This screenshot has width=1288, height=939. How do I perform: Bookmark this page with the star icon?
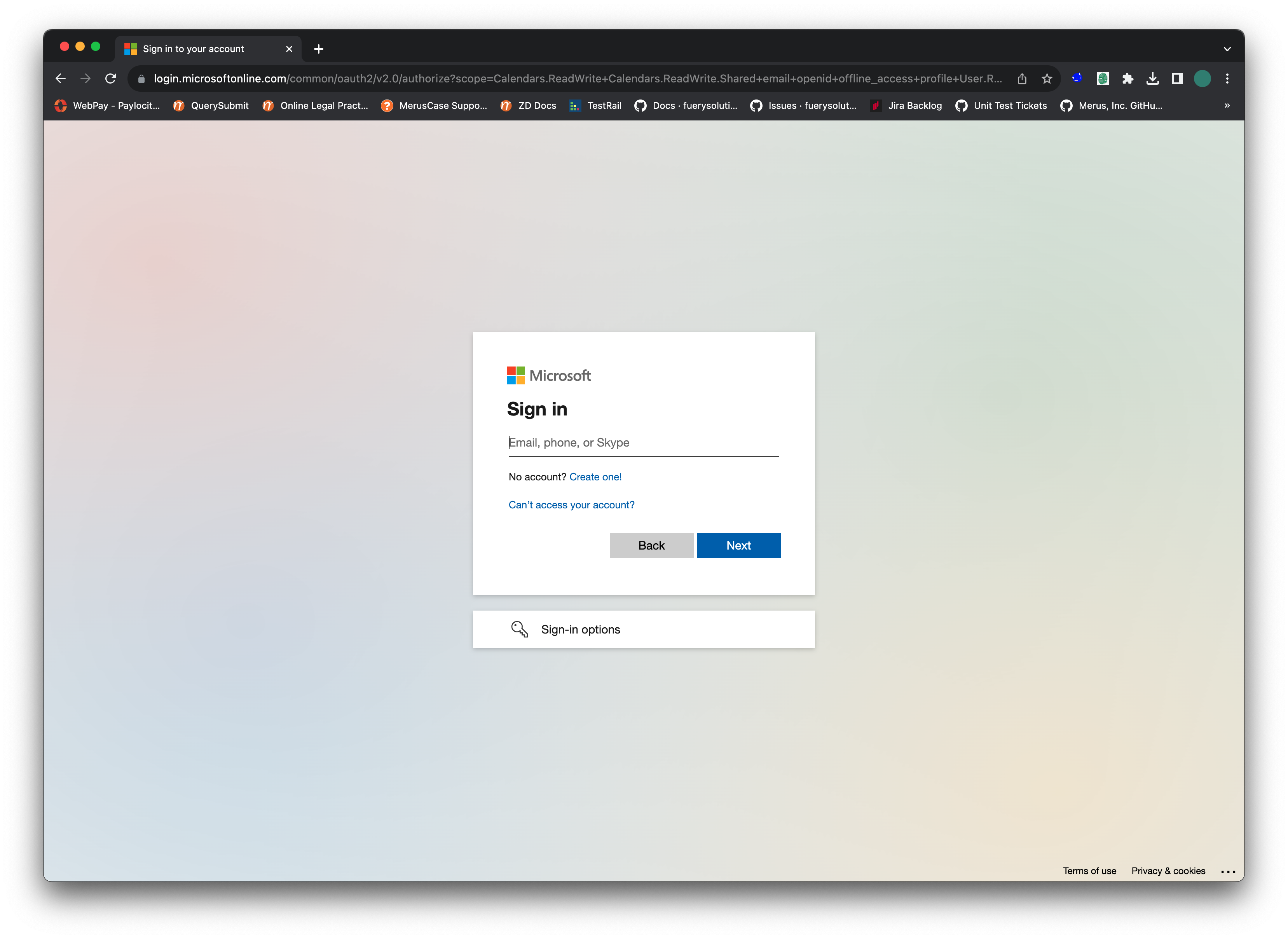1047,79
